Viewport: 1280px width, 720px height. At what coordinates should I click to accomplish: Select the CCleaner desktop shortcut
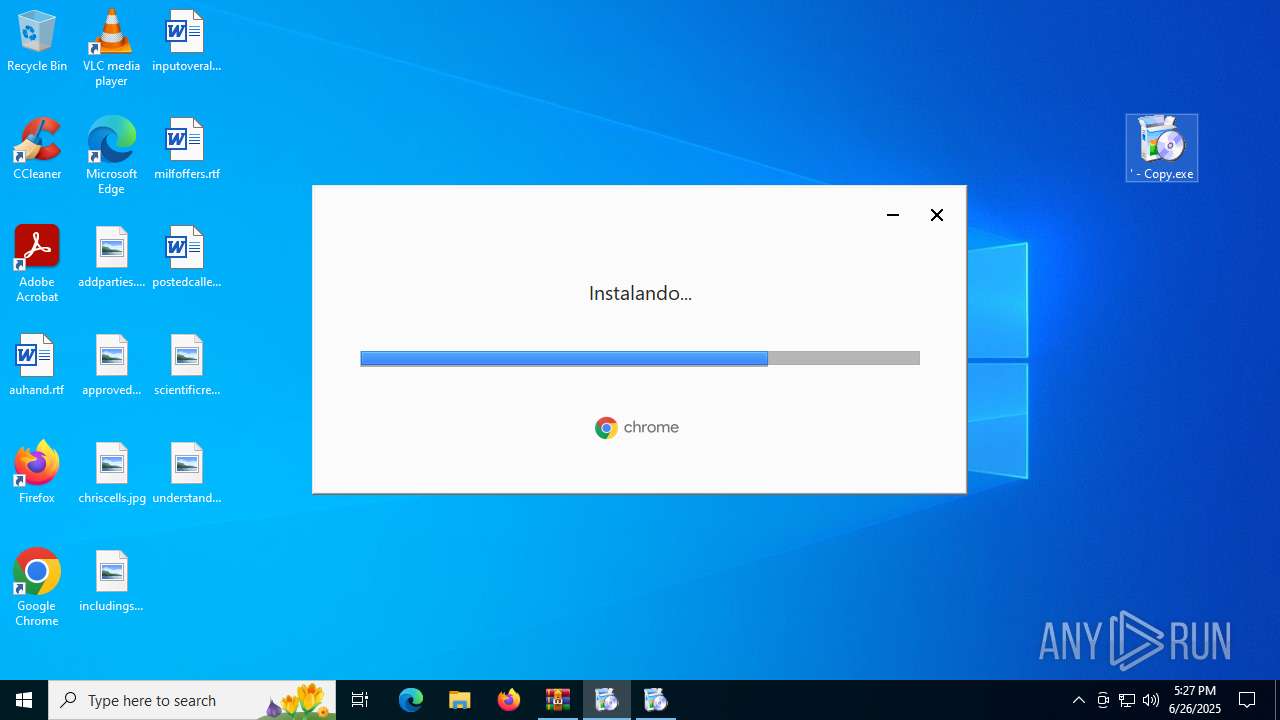point(37,148)
